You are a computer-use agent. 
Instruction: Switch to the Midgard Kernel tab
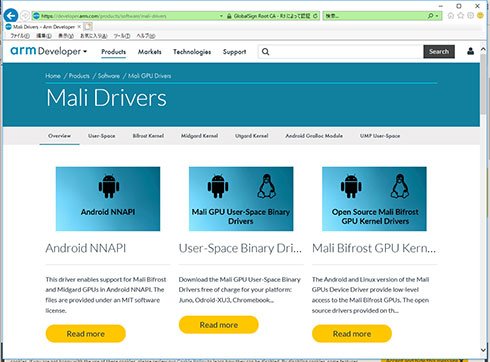[199, 136]
